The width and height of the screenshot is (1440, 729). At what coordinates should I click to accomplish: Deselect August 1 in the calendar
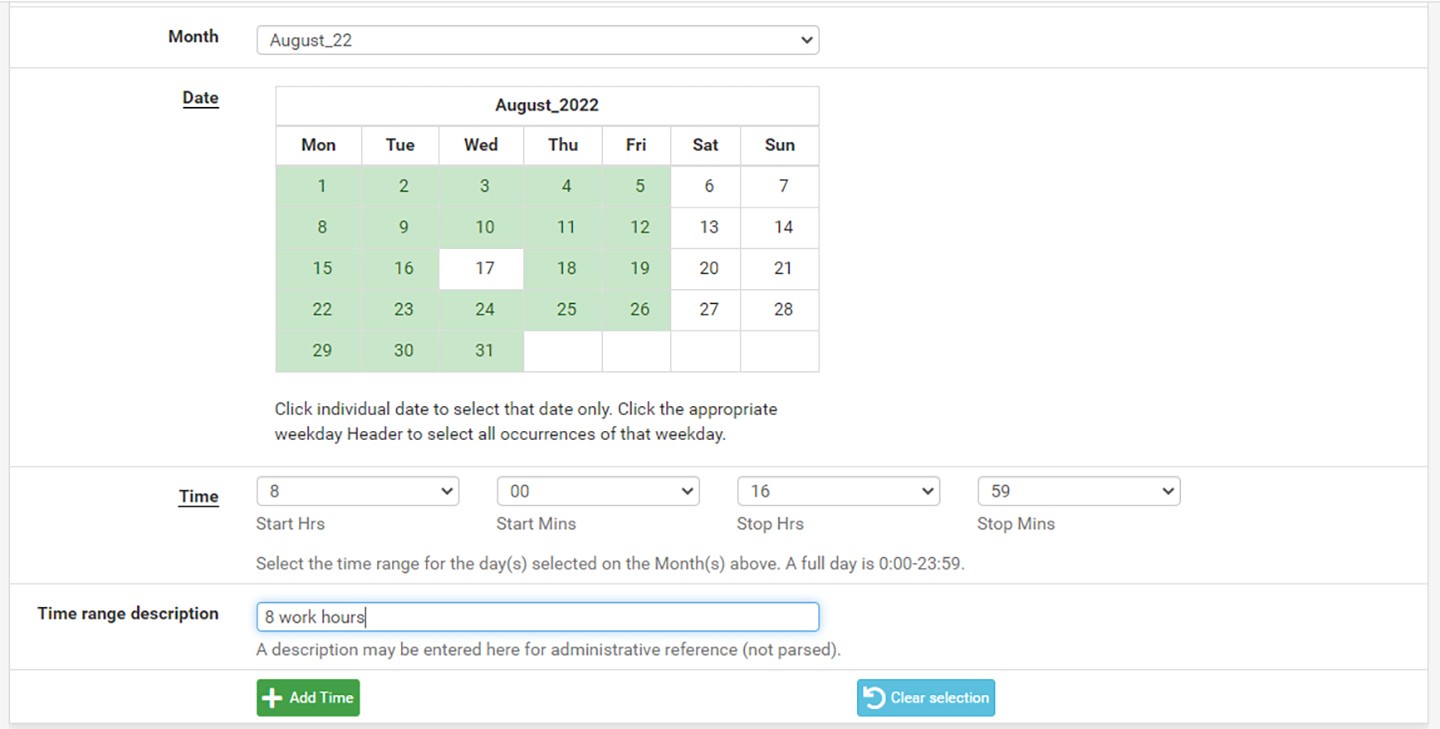tap(321, 186)
